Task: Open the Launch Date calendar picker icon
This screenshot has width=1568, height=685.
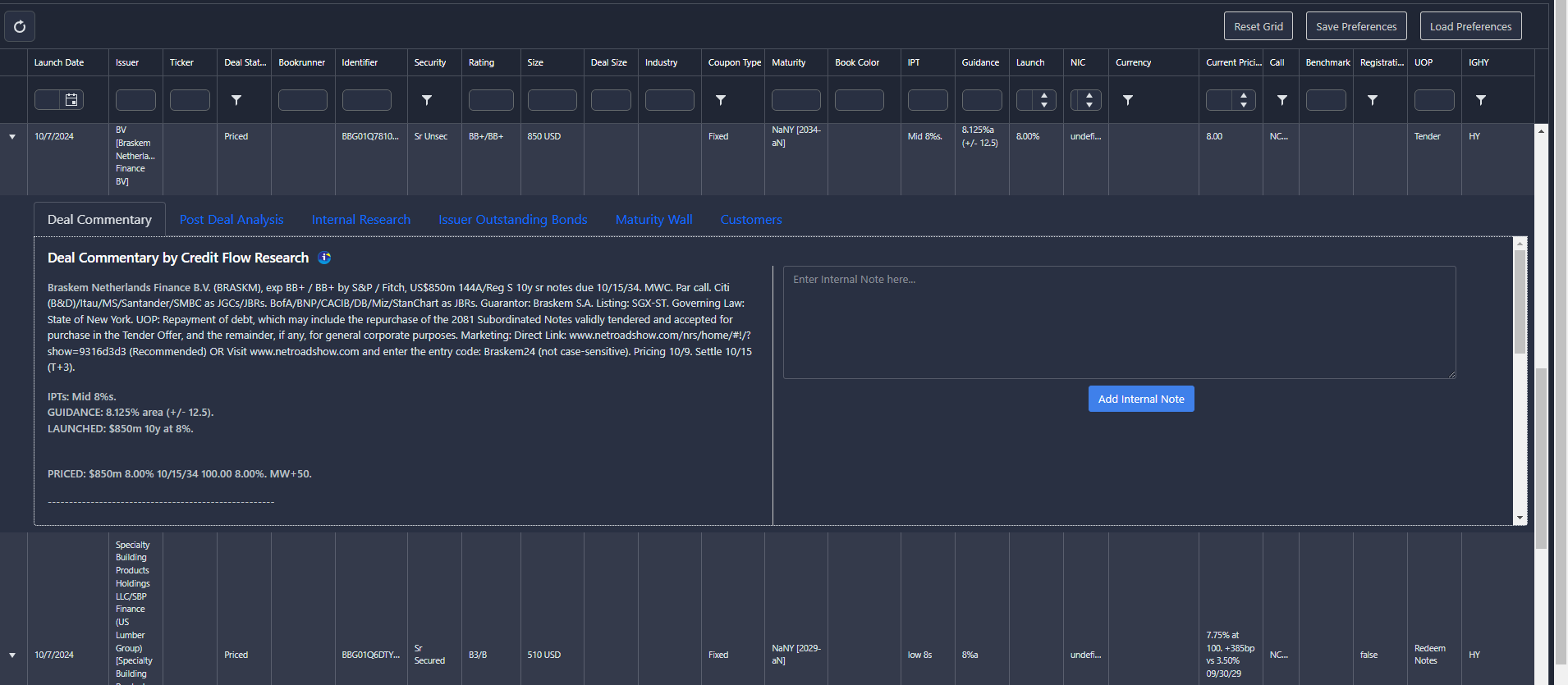Action: tap(71, 100)
